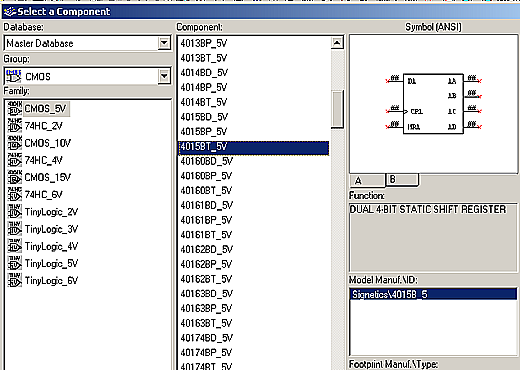Select component 40161BP_5V
This screenshot has height=370, width=520.
206,220
